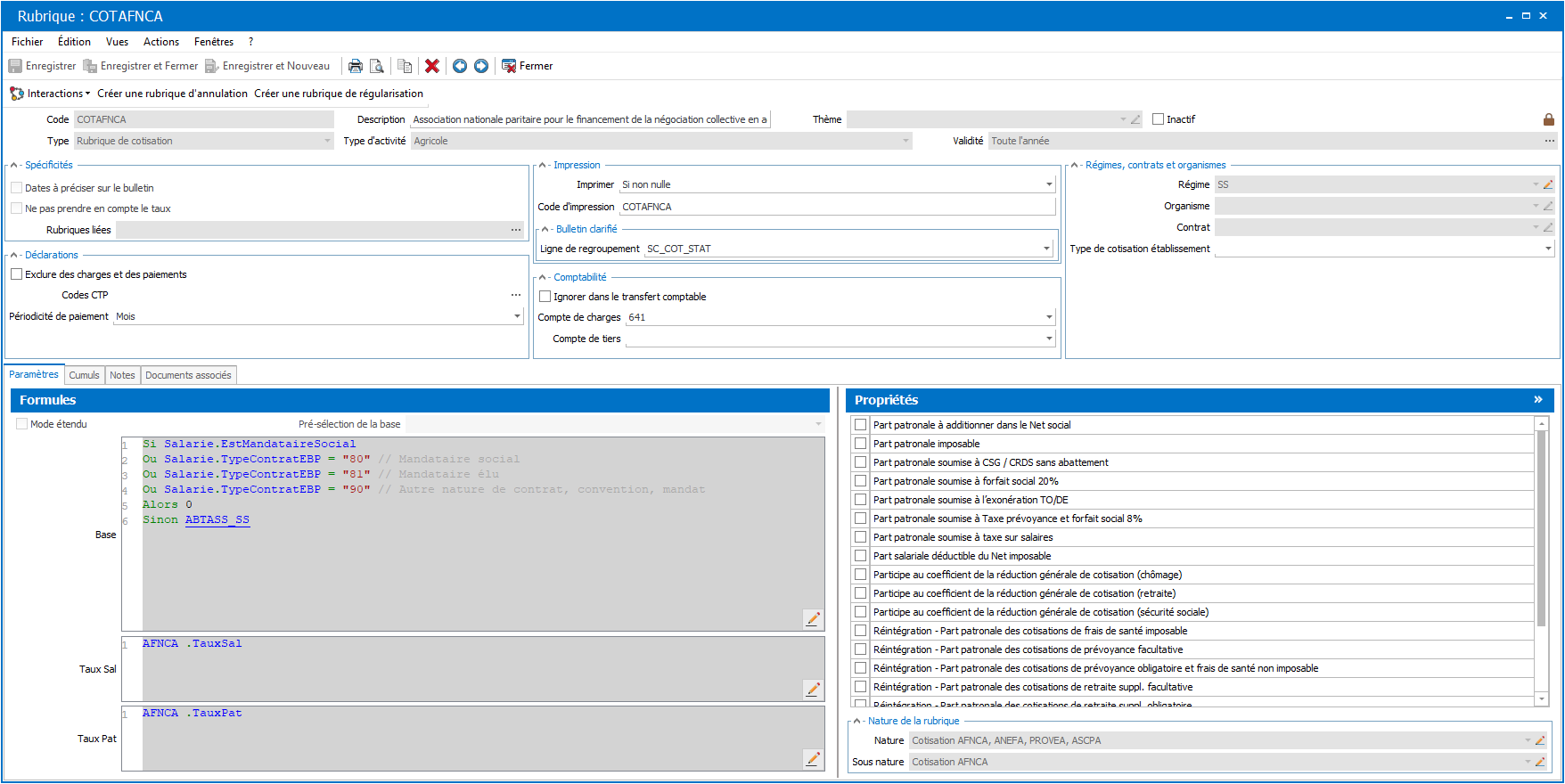The height and width of the screenshot is (784, 1565).
Task: Click Enregistrer et Nouveau
Action: [267, 66]
